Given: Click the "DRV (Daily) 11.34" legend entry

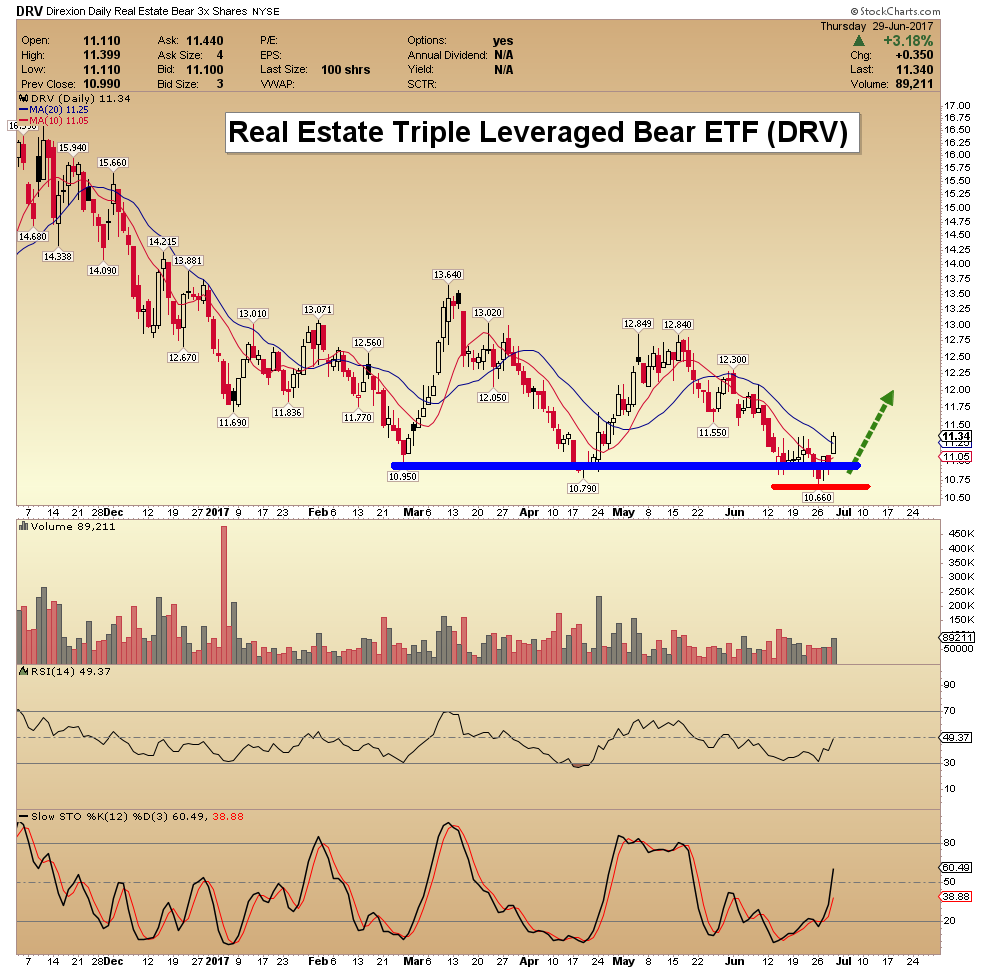Looking at the screenshot, I should (x=80, y=99).
